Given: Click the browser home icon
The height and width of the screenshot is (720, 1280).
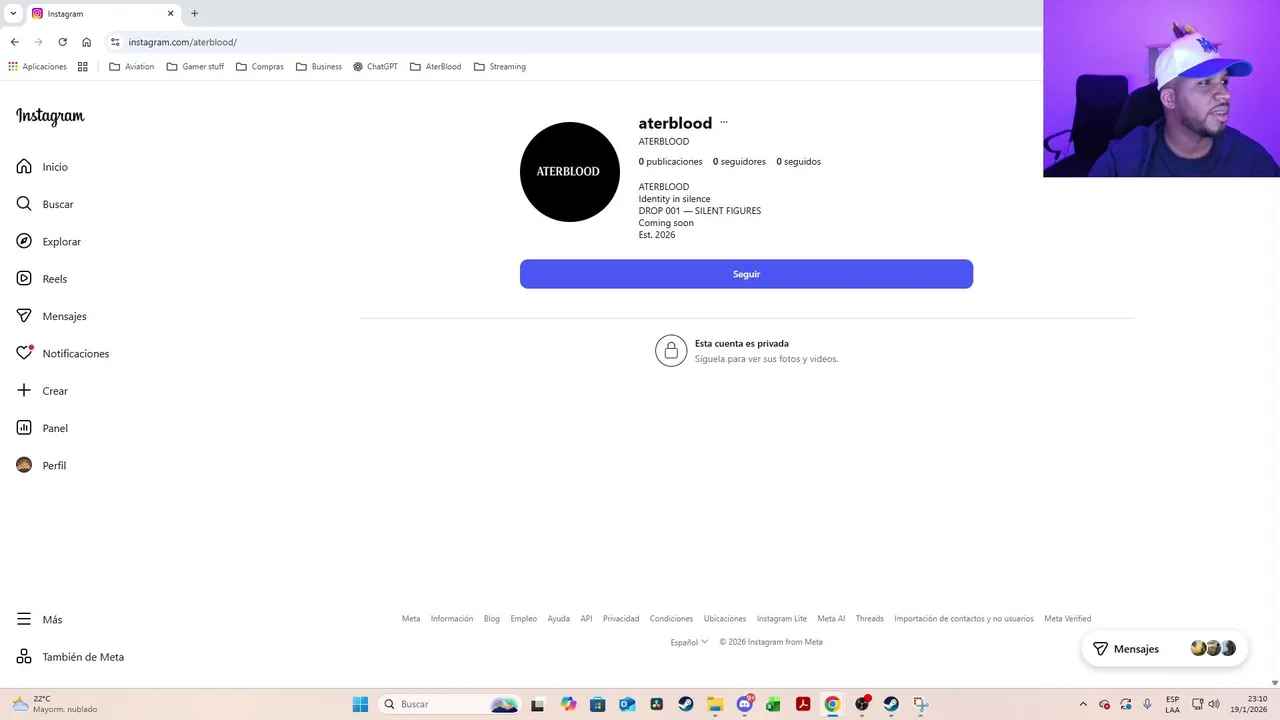Looking at the screenshot, I should coord(86,42).
